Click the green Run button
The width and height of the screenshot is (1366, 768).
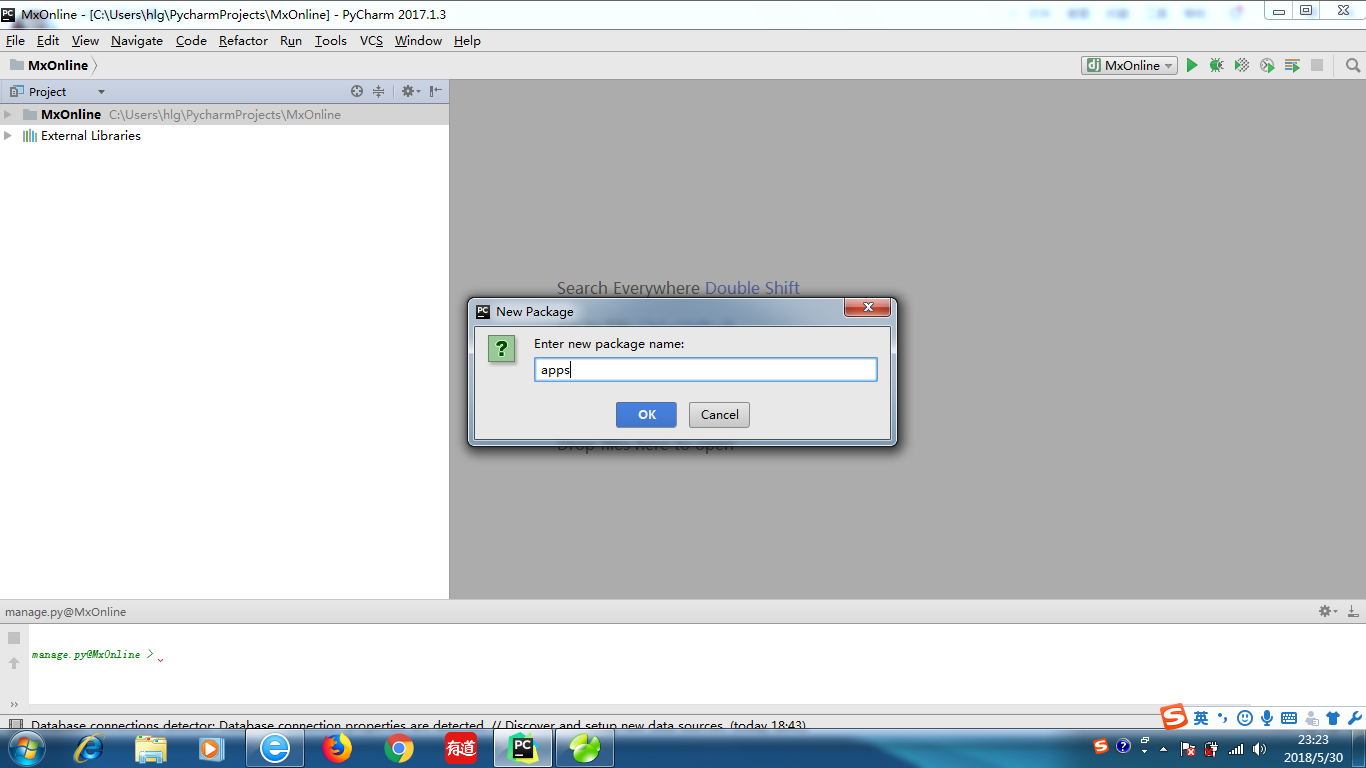click(x=1191, y=65)
